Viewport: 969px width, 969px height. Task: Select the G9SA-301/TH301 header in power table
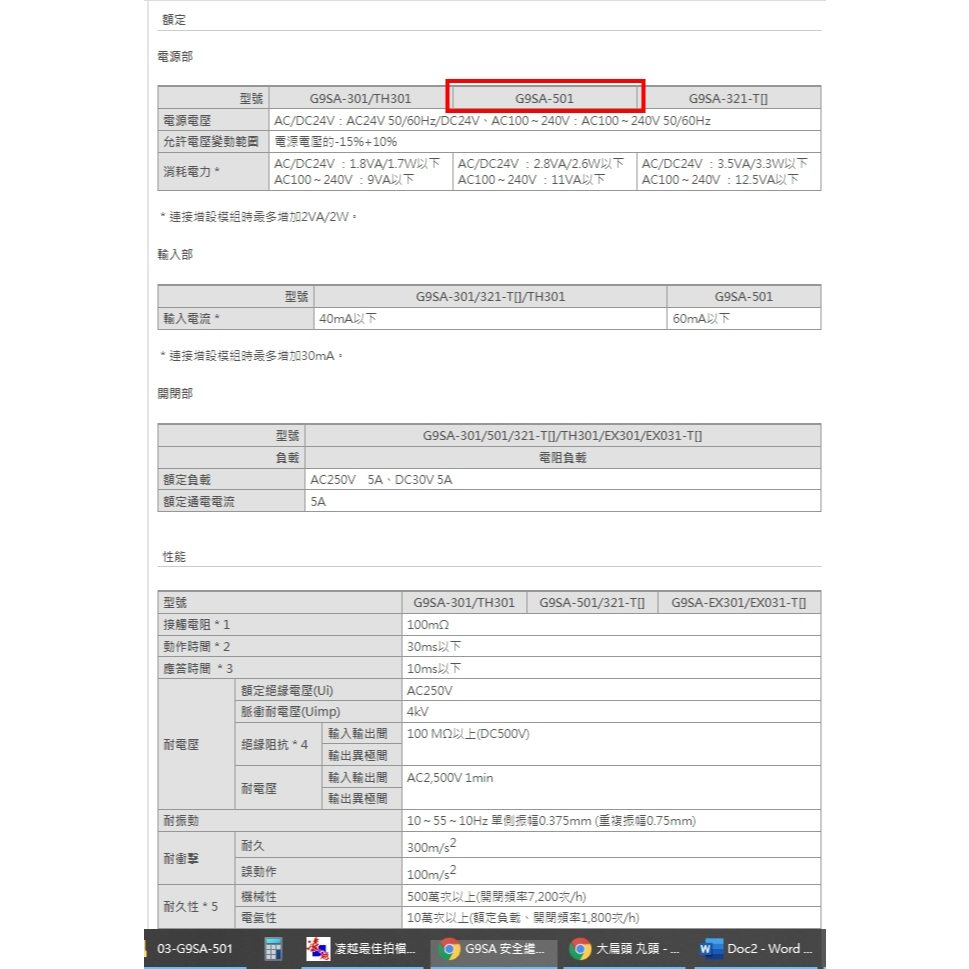click(x=360, y=98)
